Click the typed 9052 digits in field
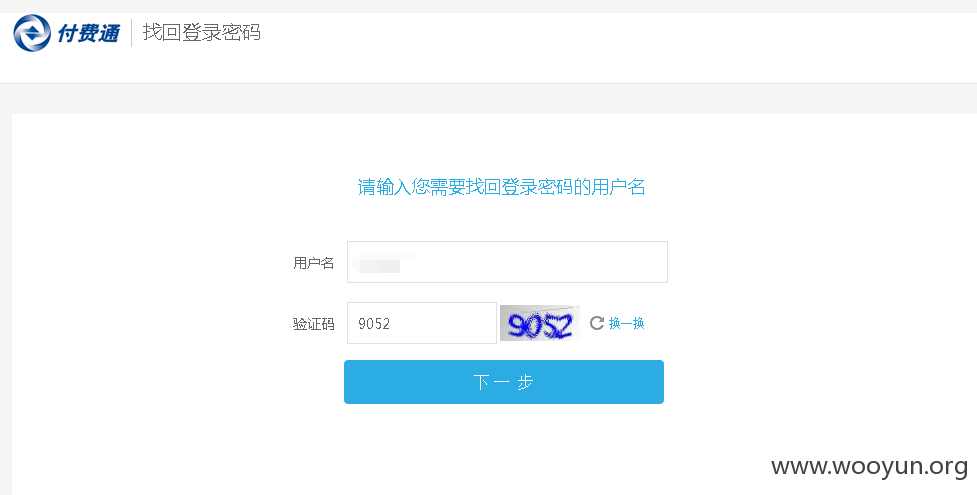Viewport: 977px width, 495px height. pyautogui.click(x=374, y=324)
